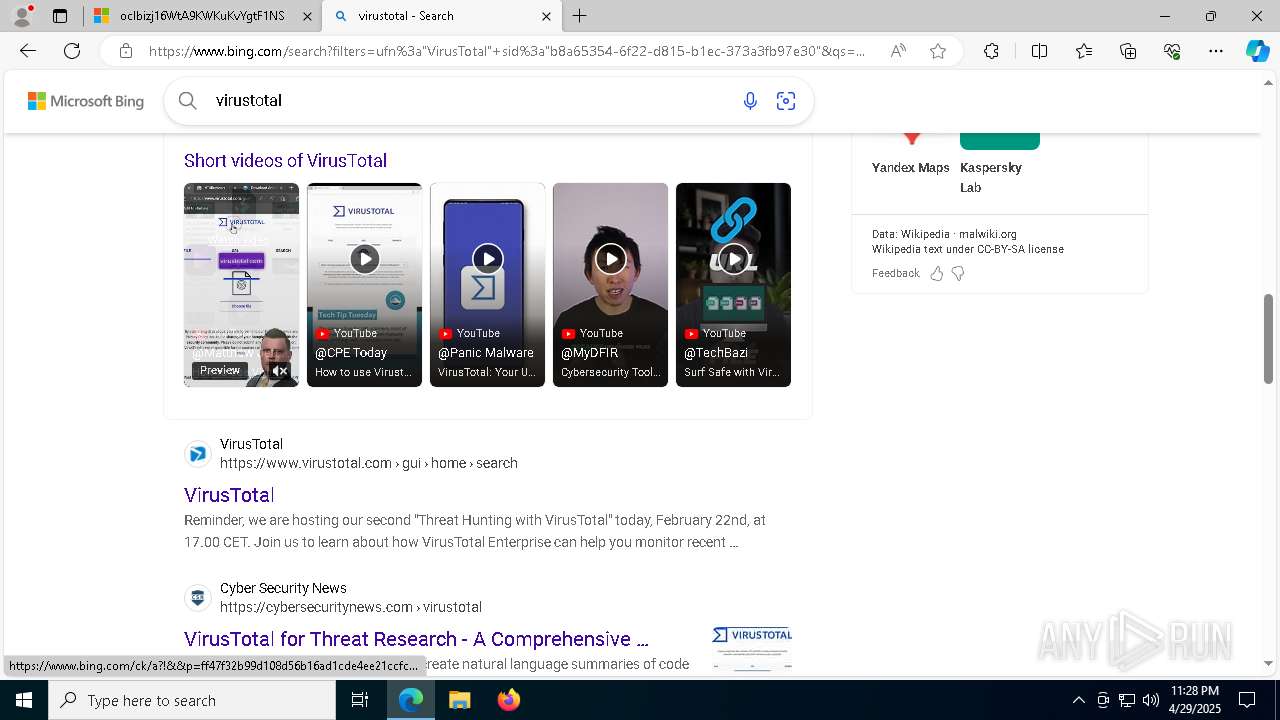Open File Explorer from the taskbar
Screen dimensions: 1280x720
pos(459,700)
